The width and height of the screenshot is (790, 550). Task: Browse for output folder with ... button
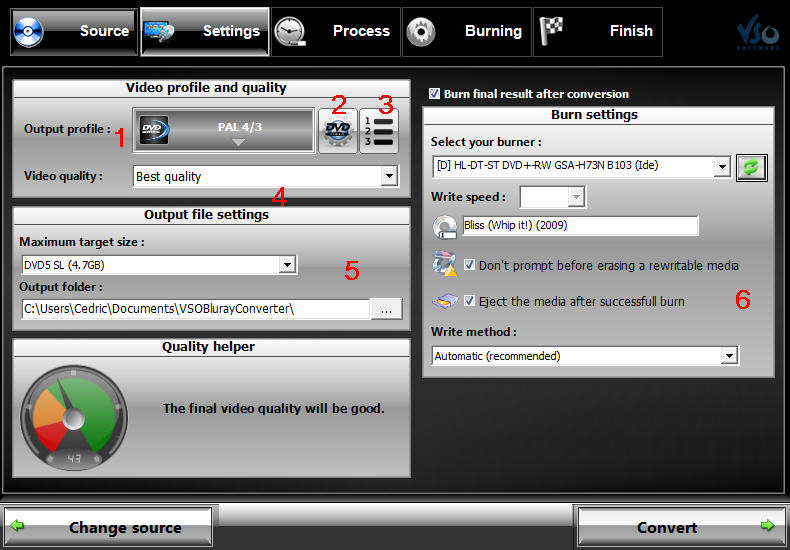click(386, 309)
